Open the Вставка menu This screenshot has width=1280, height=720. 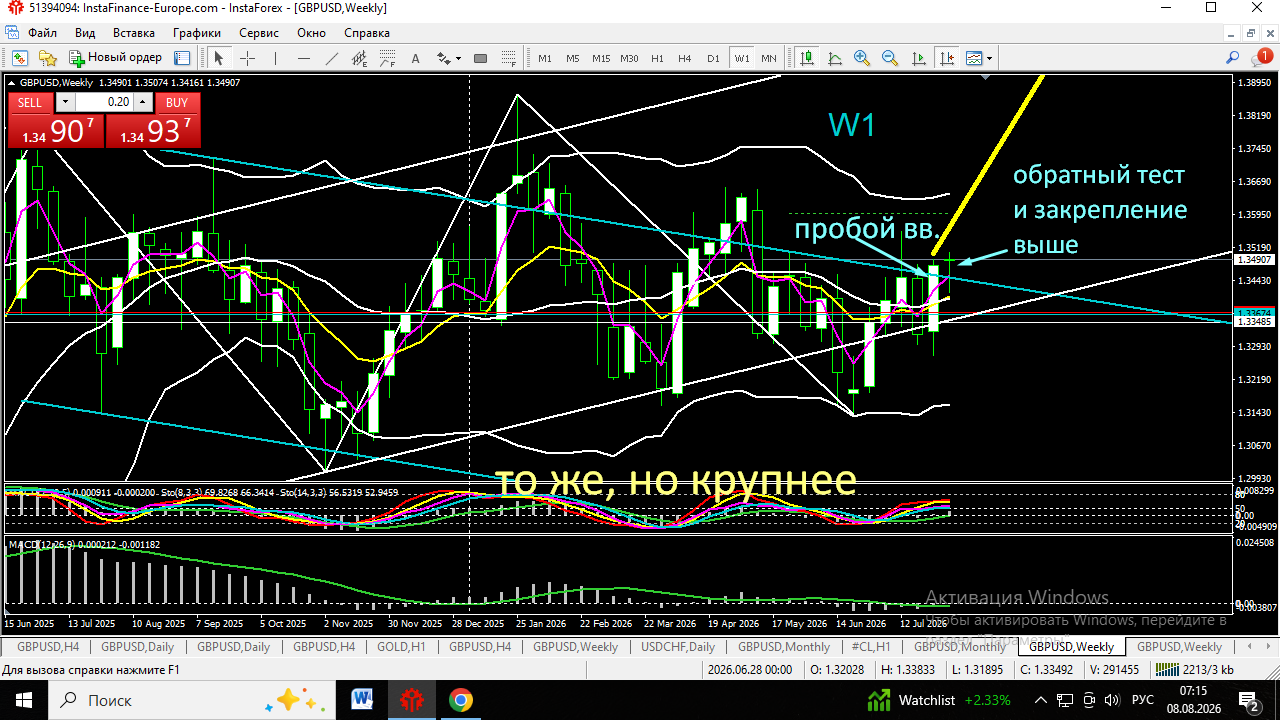(133, 32)
